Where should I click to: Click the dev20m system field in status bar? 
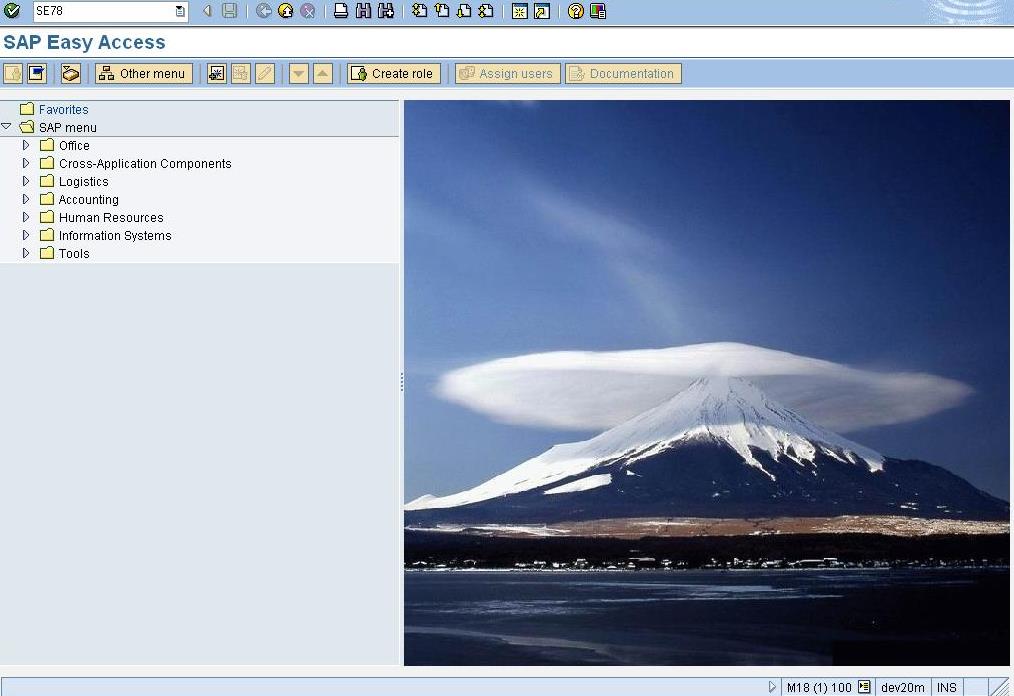coord(902,687)
